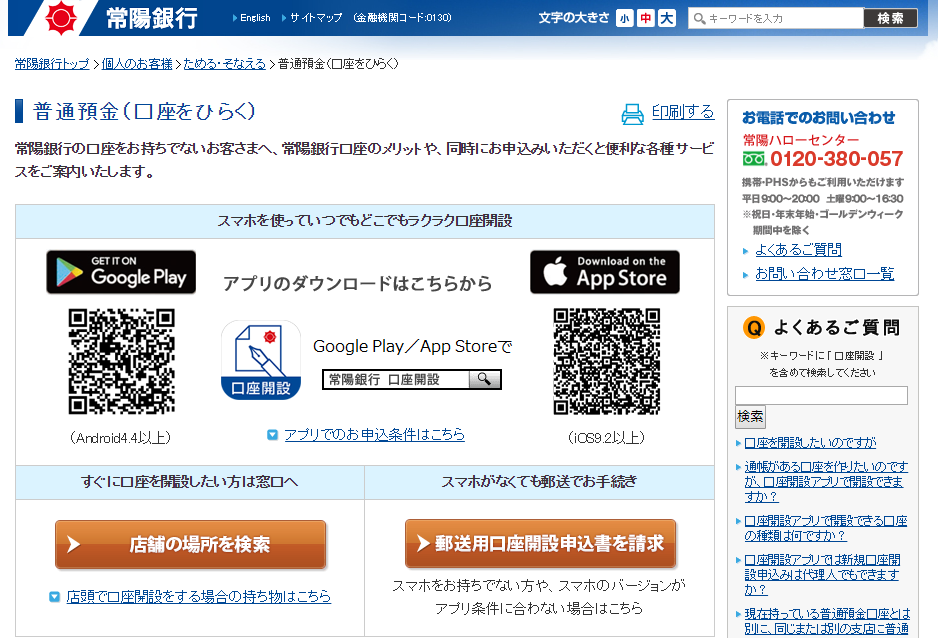The width and height of the screenshot is (938, 638).
Task: Click heading スマホがなくても郵送でお手続き
Action: (539, 482)
